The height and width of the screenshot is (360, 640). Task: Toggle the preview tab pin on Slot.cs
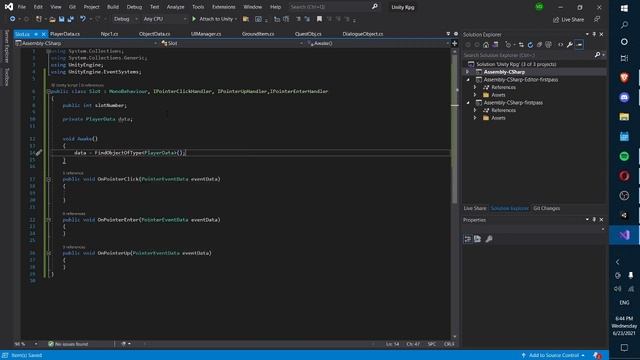point(36,34)
